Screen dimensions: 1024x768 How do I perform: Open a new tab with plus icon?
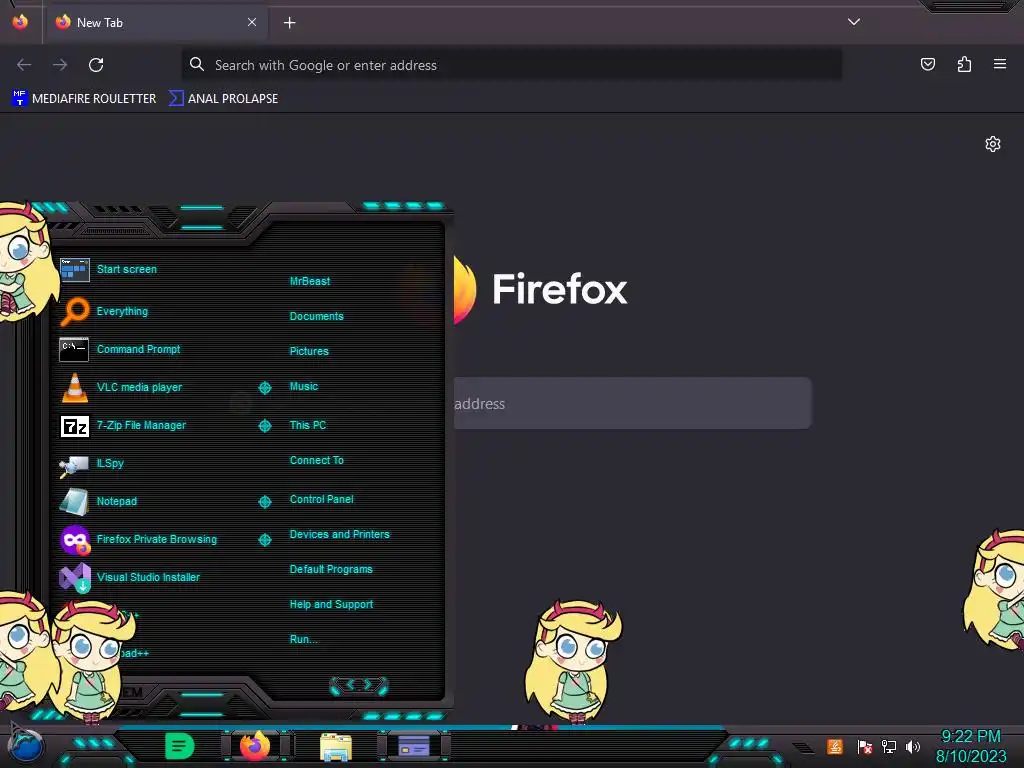(x=289, y=23)
